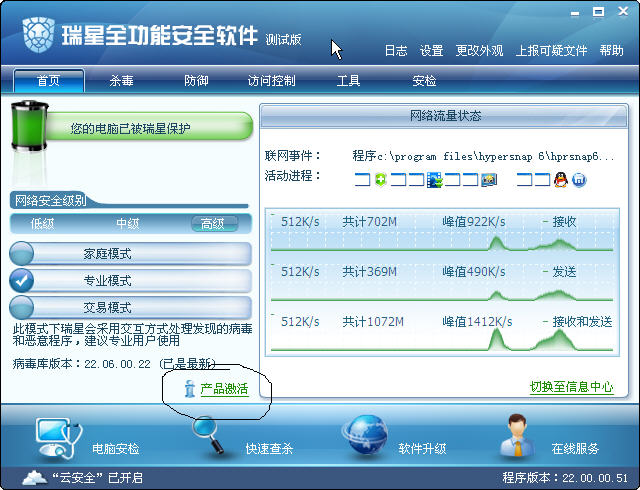Click the 峰值1412K/s value
This screenshot has width=640, height=490.
click(477, 322)
